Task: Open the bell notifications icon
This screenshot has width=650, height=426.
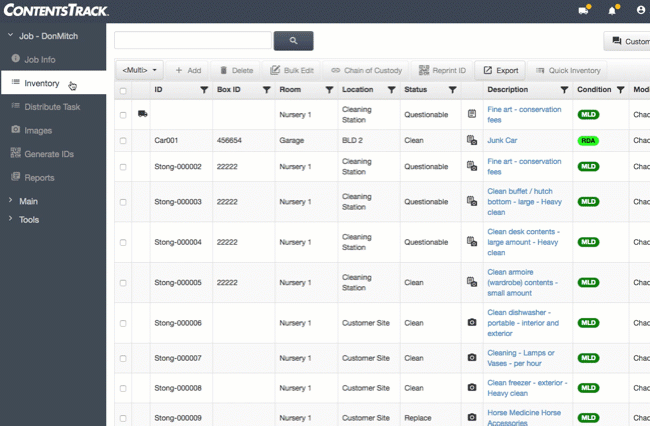Action: click(612, 10)
